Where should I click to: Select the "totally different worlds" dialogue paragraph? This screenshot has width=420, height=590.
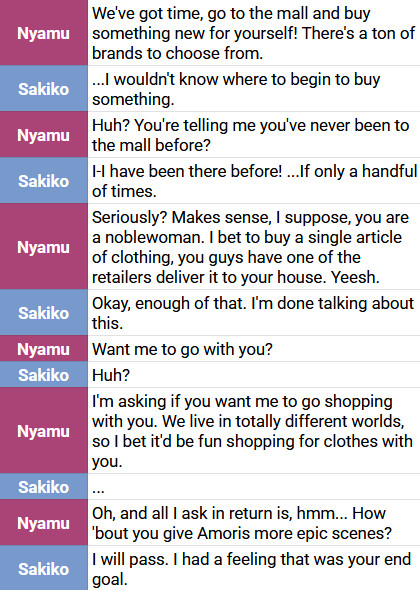(x=252, y=431)
